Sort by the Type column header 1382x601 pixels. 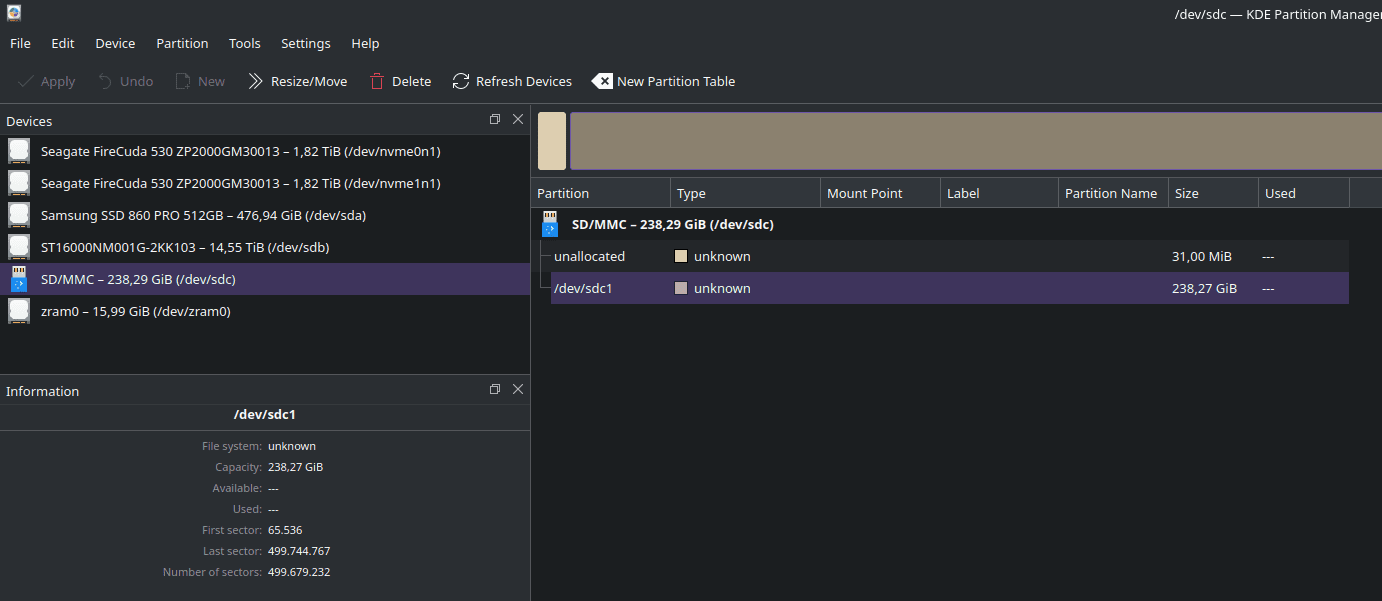point(746,193)
